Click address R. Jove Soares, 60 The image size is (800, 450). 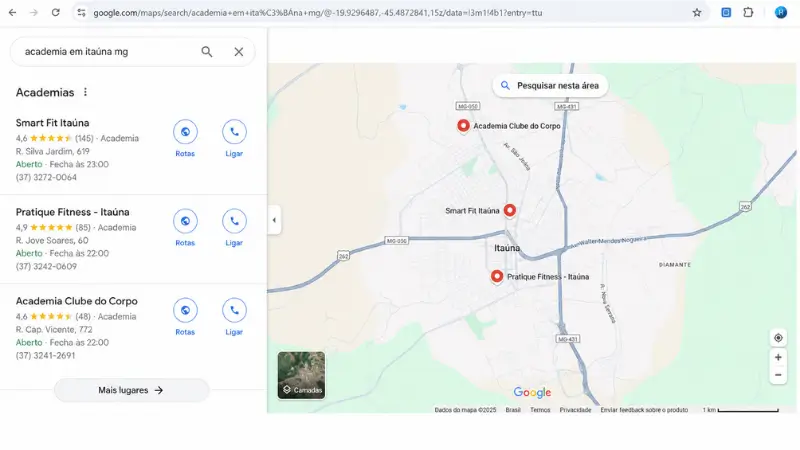tap(52, 240)
